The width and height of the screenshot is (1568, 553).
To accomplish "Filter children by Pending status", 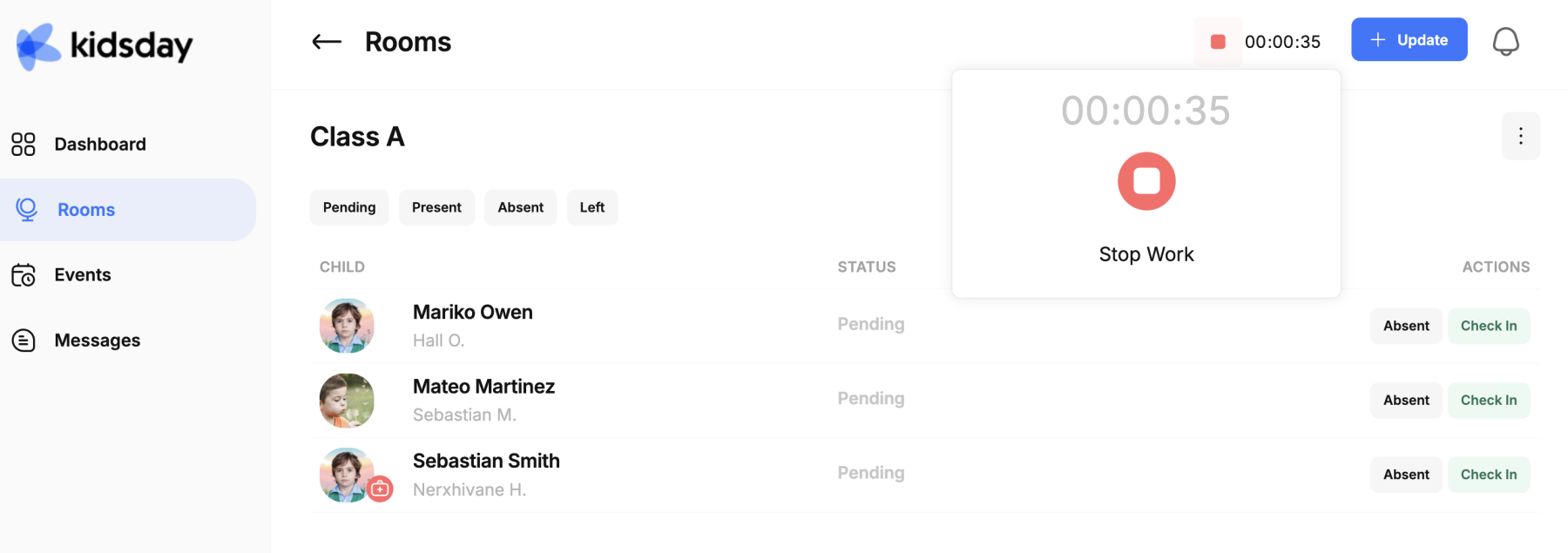I will click(x=349, y=207).
